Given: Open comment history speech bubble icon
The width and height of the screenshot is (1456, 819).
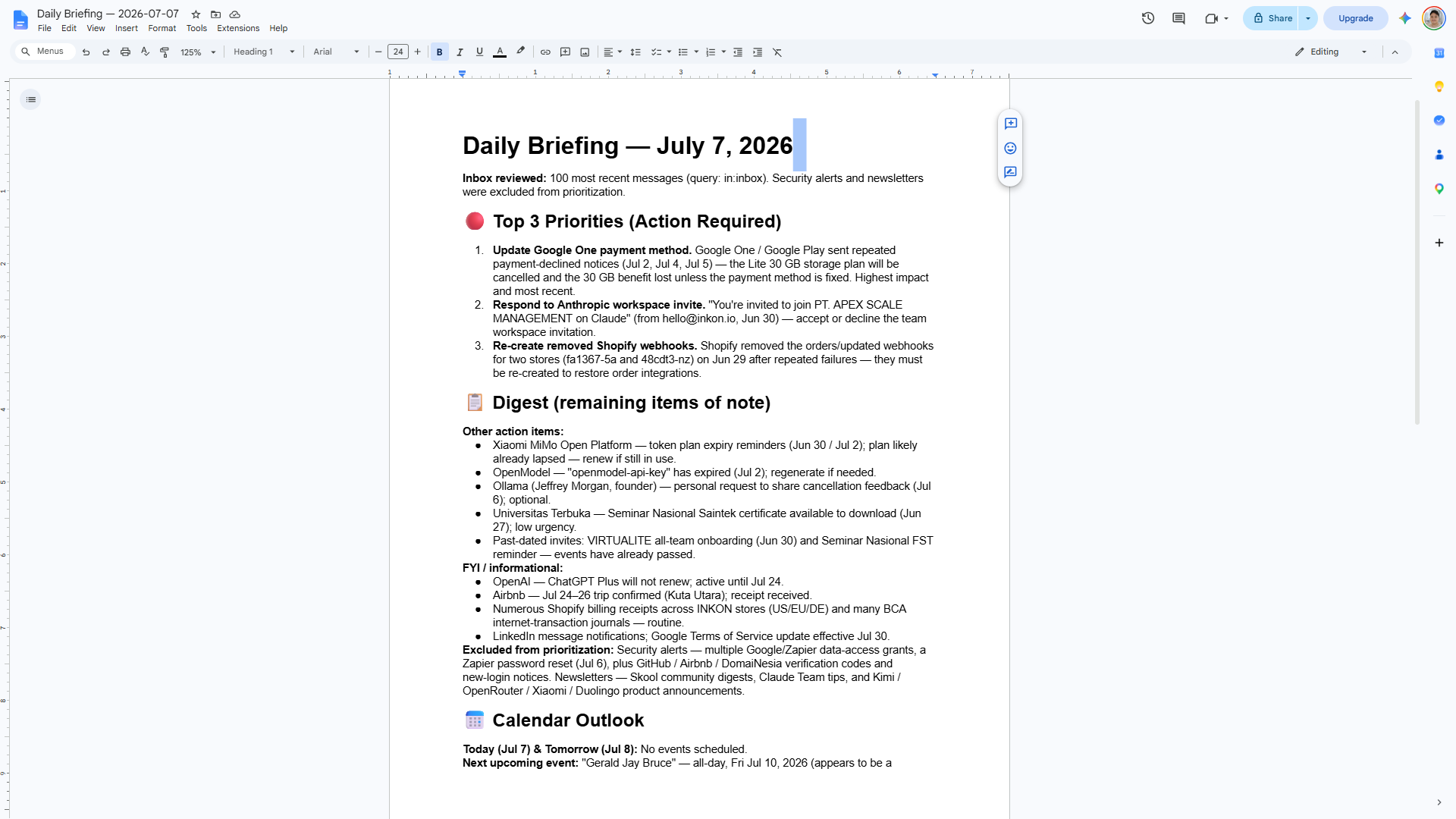Looking at the screenshot, I should click(1178, 18).
